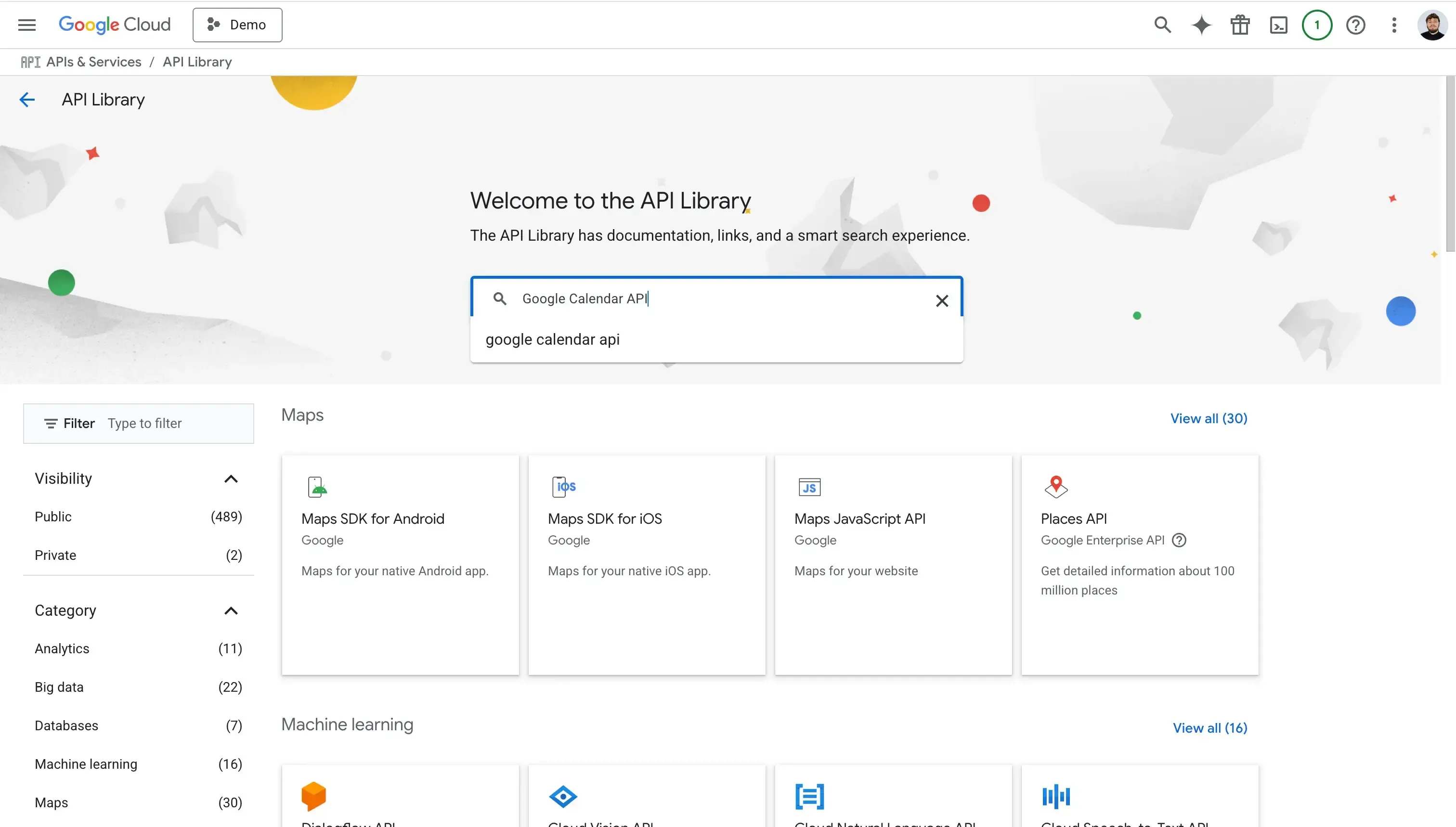Click the Cloud Vision eye icon
Screen dimensions: 1456x827
pos(563,796)
